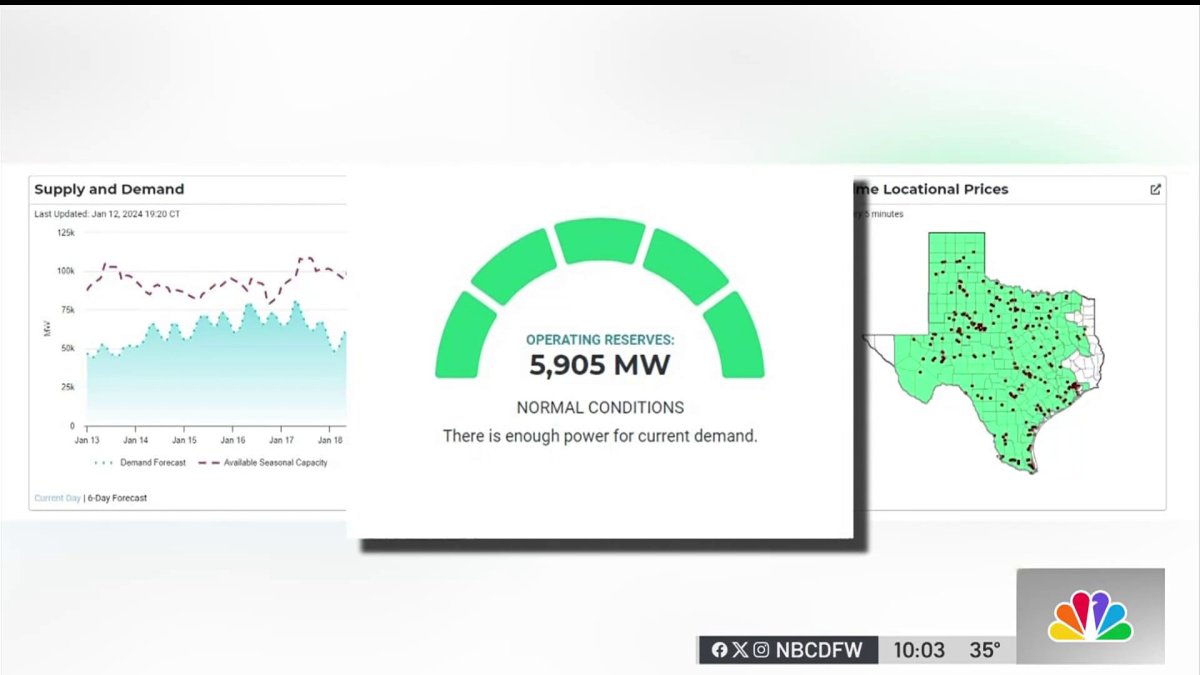The height and width of the screenshot is (675, 1200).
Task: Click the time display showing 10:03
Action: (920, 649)
